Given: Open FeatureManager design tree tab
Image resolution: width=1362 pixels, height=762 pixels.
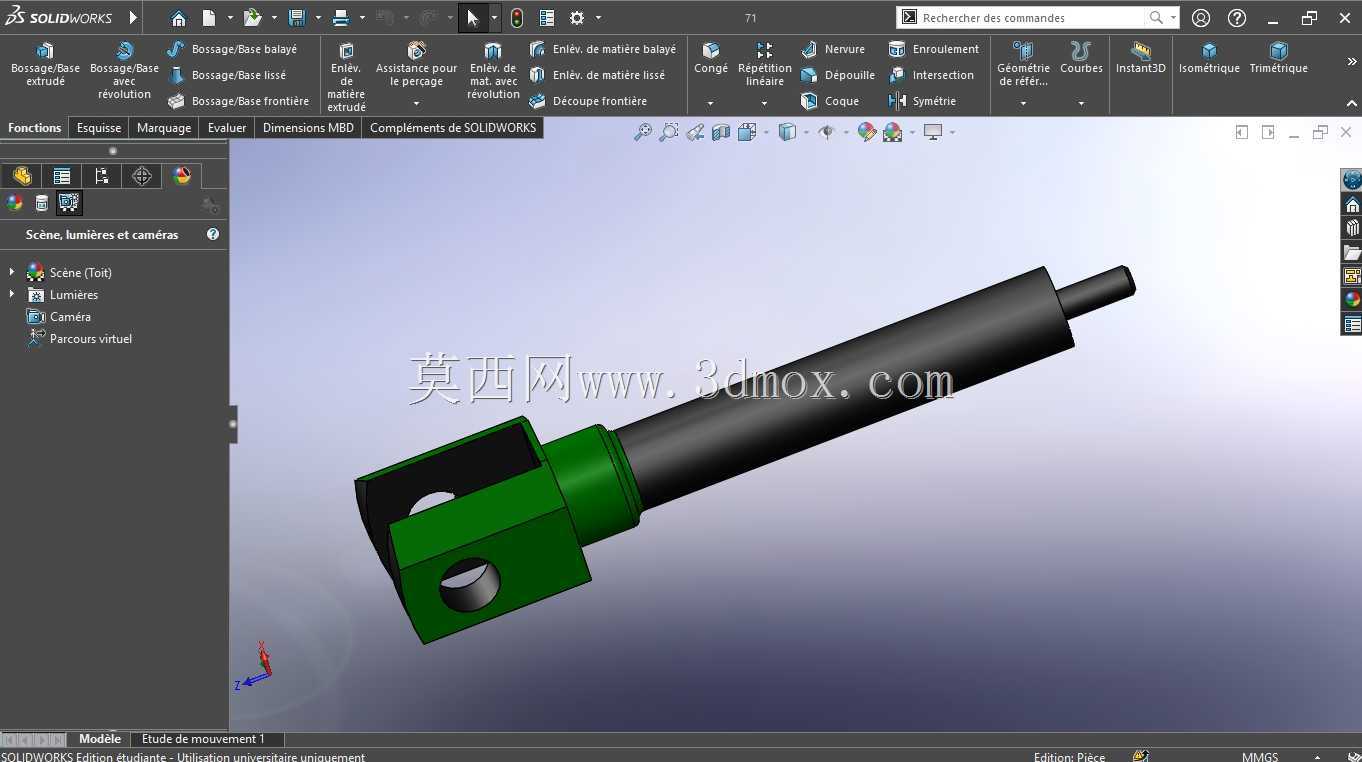Looking at the screenshot, I should [x=22, y=176].
